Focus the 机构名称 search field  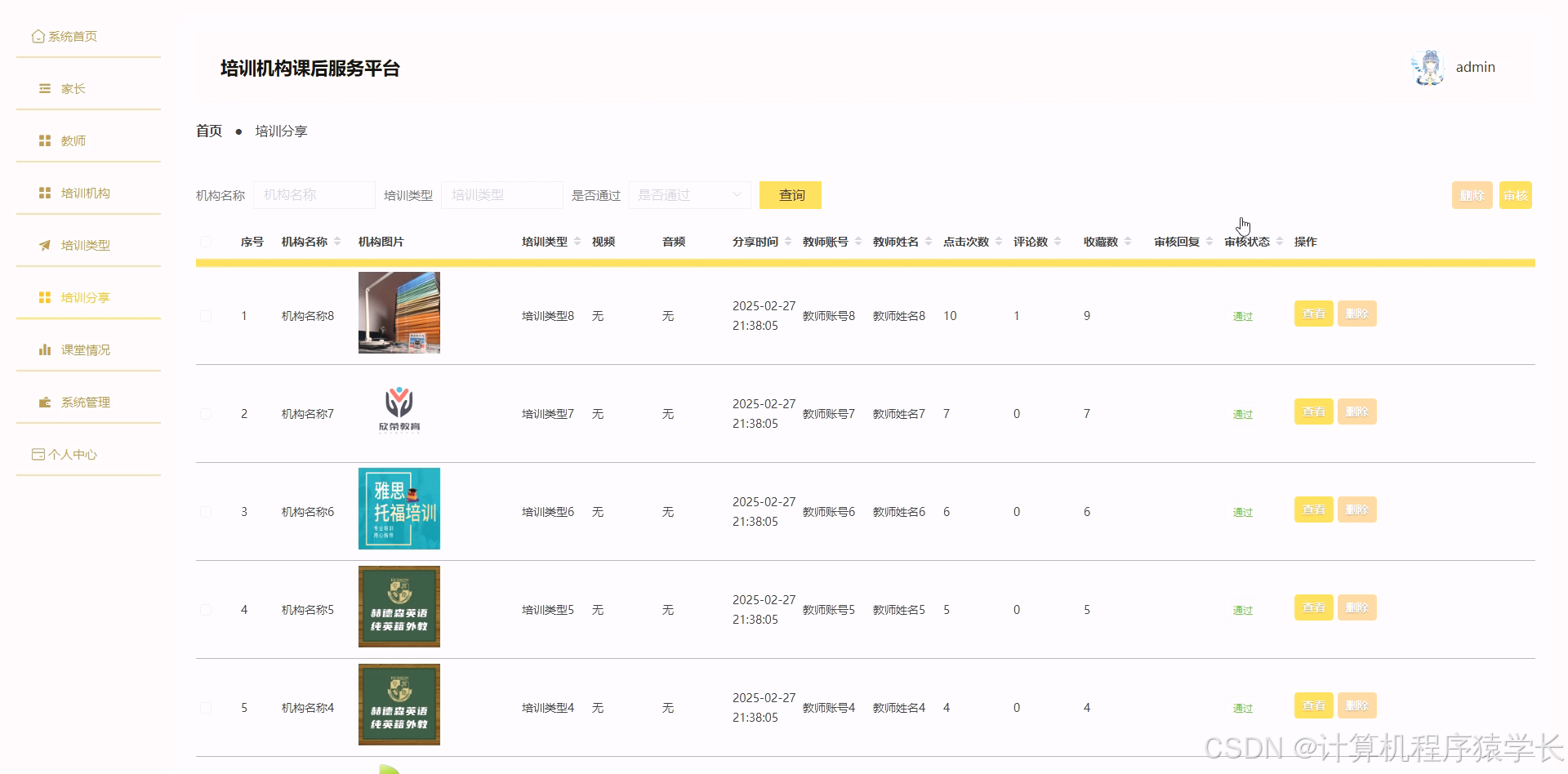click(x=314, y=195)
